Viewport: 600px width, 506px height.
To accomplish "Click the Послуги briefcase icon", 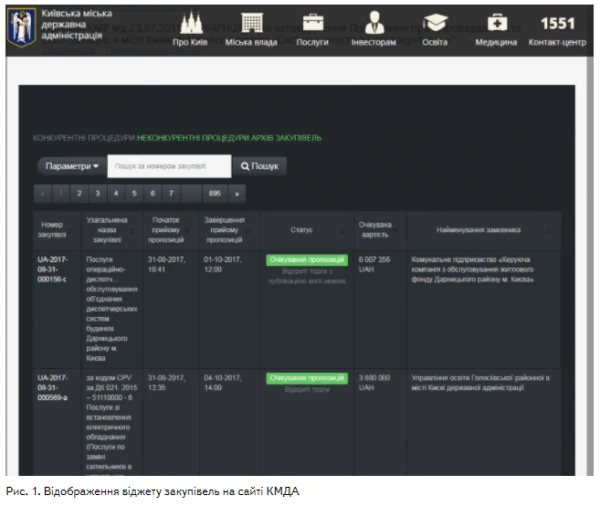I will coord(313,22).
